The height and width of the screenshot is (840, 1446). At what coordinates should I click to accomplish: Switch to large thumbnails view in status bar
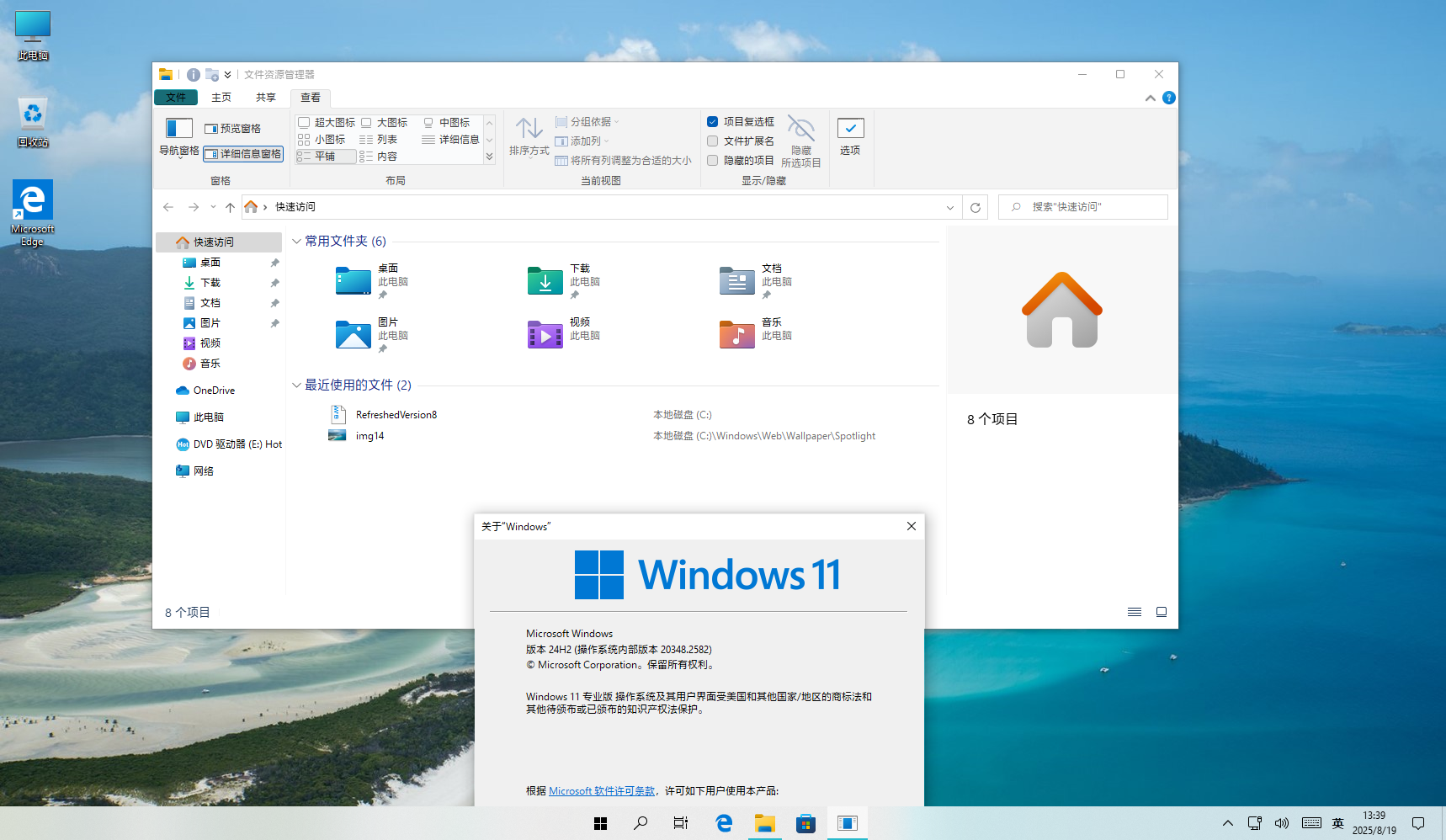click(1161, 612)
